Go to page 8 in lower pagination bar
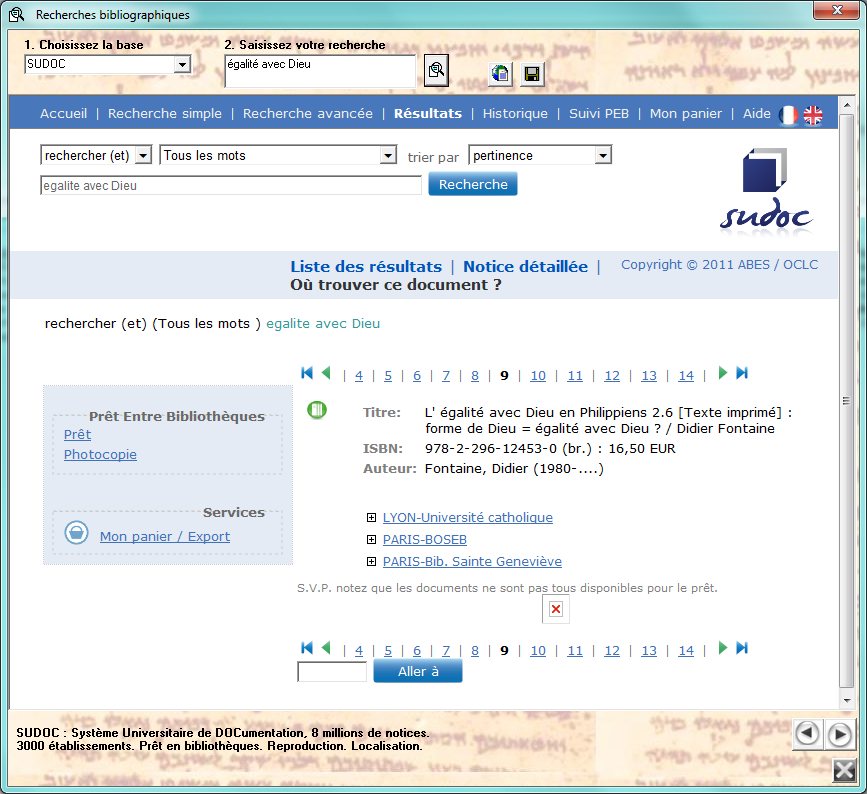Screen dimensions: 867x794 click(x=475, y=651)
